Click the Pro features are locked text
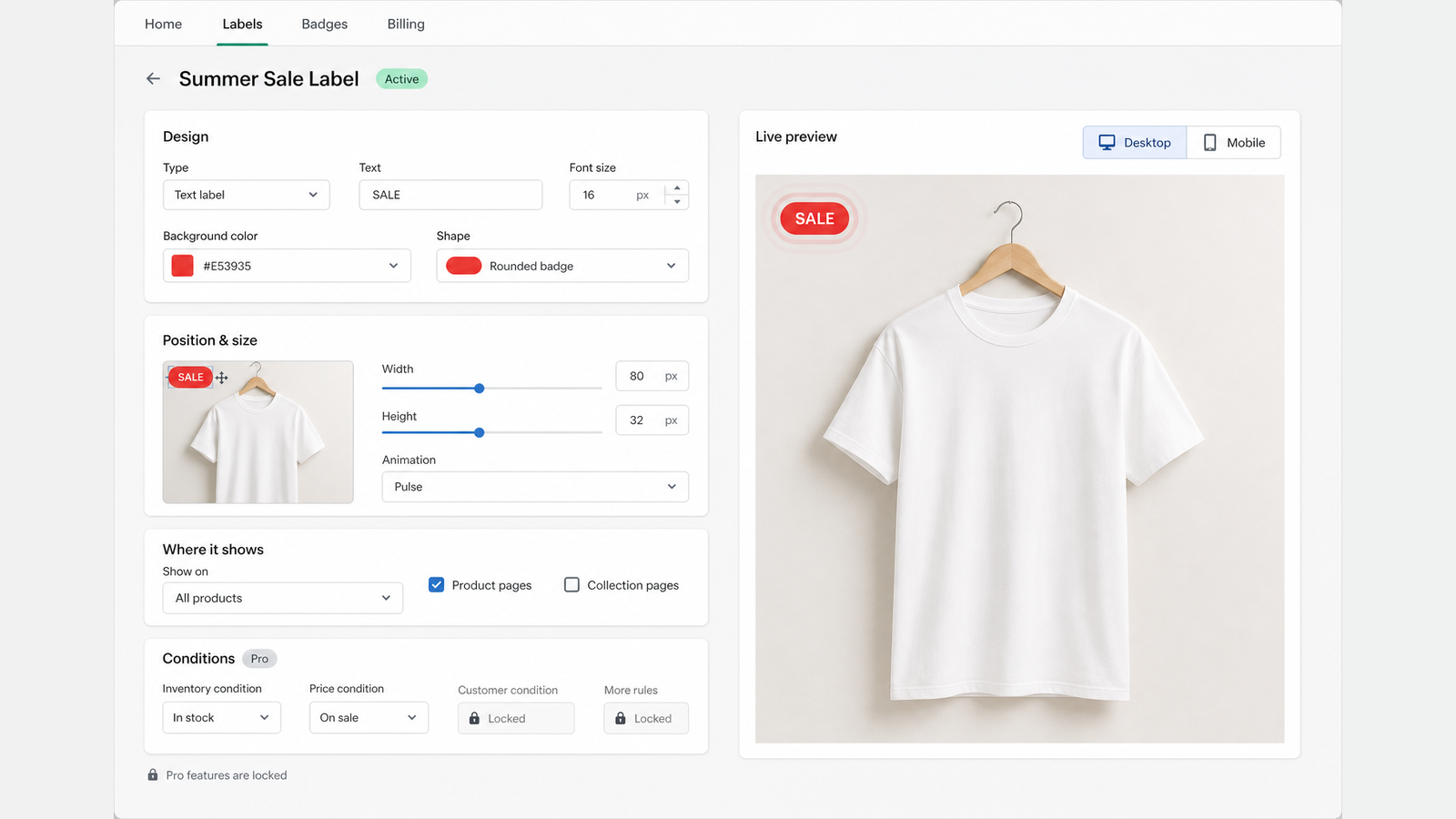Viewport: 1456px width, 819px height. [227, 775]
